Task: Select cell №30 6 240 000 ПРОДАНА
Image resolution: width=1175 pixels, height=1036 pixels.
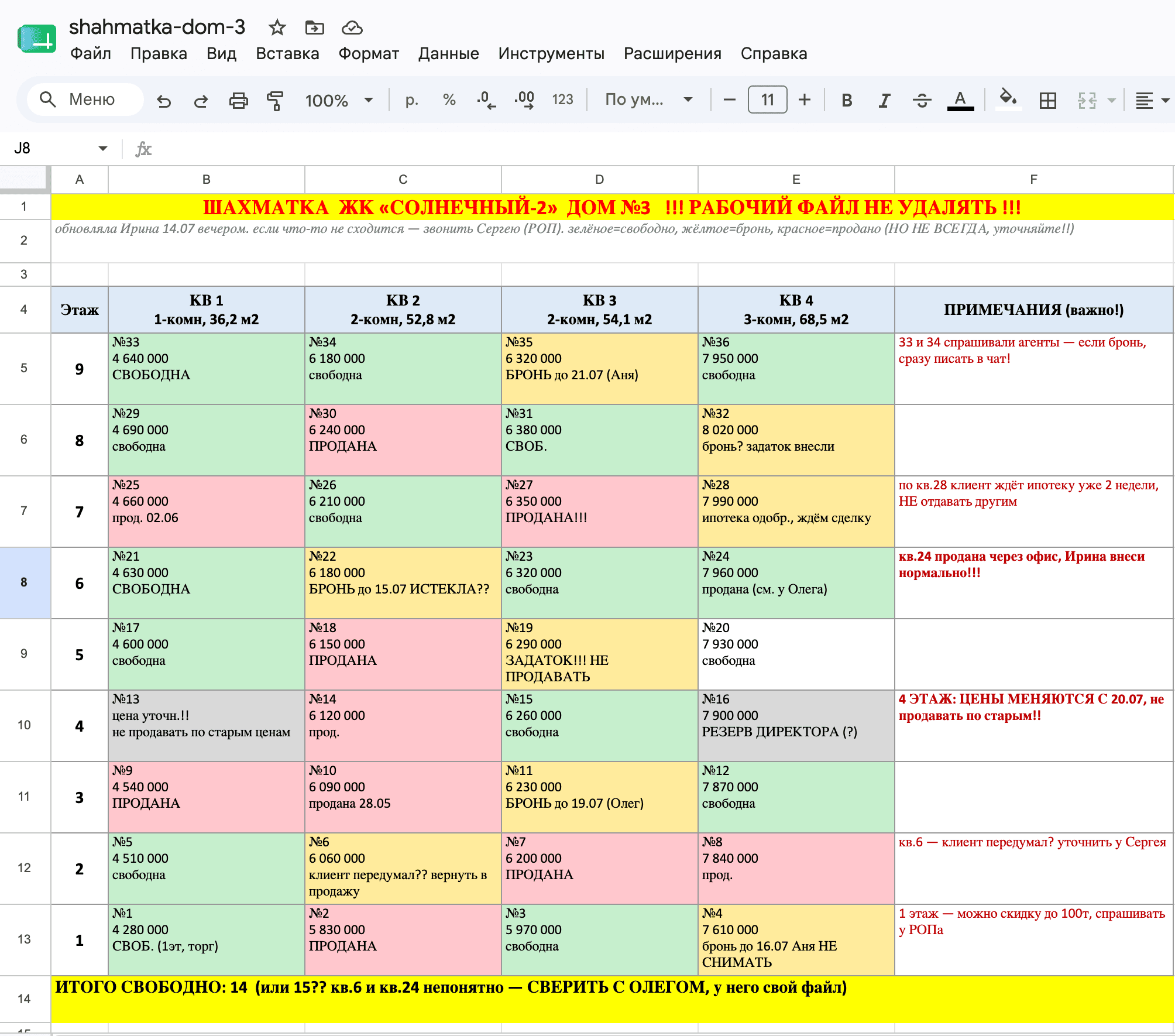Action: [403, 440]
